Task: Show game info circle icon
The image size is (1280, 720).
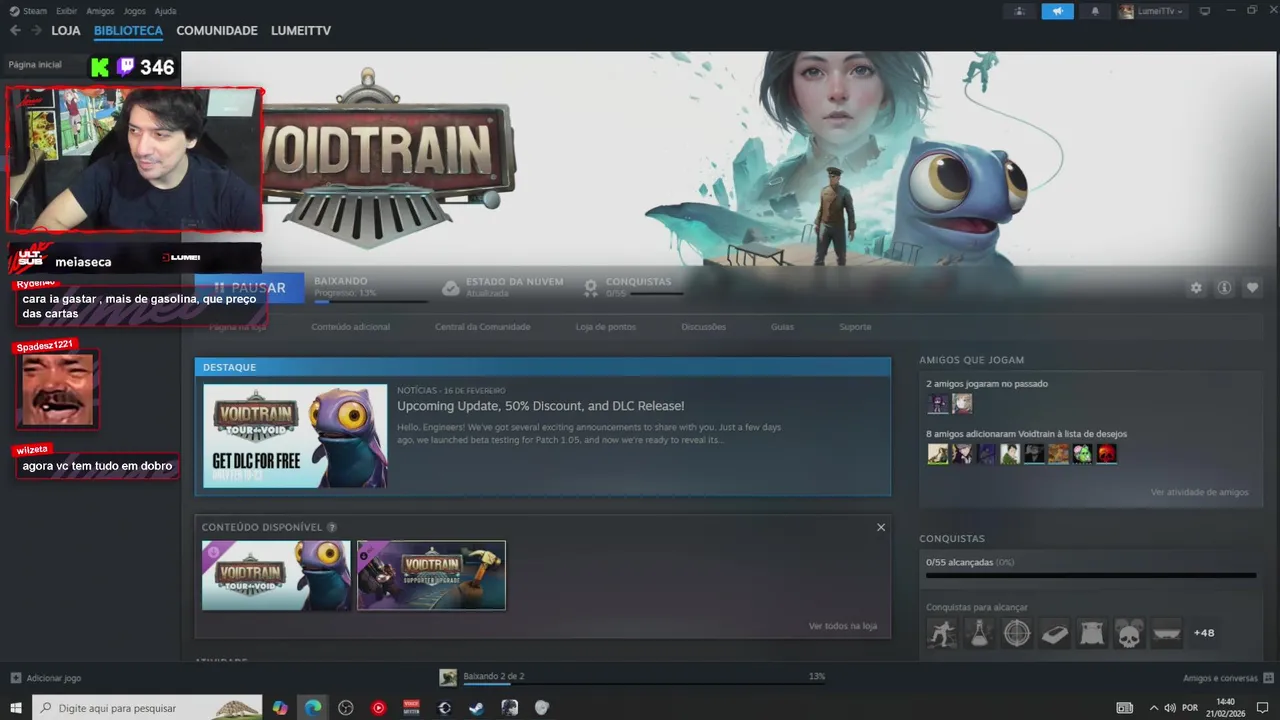Action: pos(1224,288)
